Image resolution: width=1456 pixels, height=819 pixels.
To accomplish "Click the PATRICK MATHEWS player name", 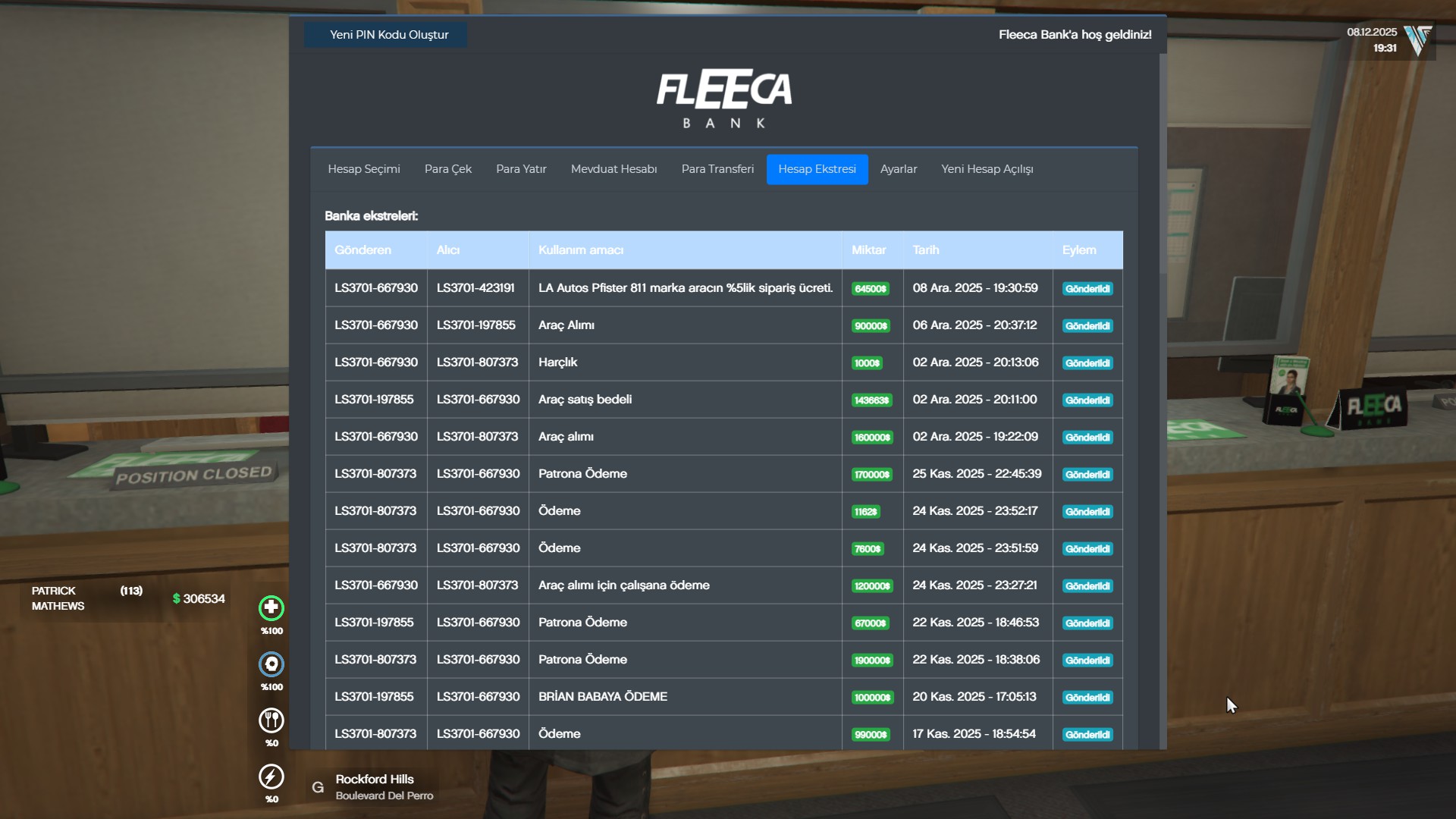I will point(58,598).
